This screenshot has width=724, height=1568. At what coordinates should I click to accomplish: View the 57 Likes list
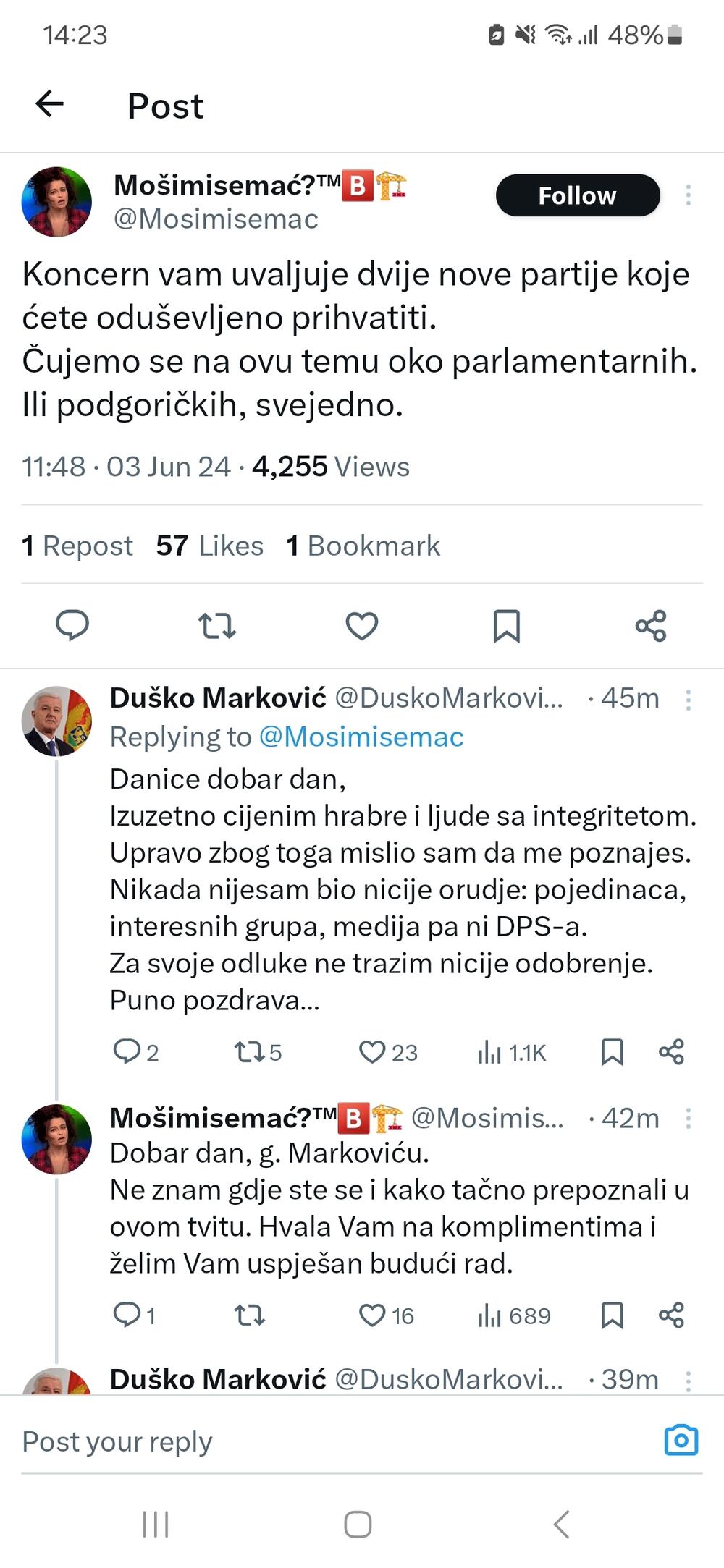pos(210,546)
